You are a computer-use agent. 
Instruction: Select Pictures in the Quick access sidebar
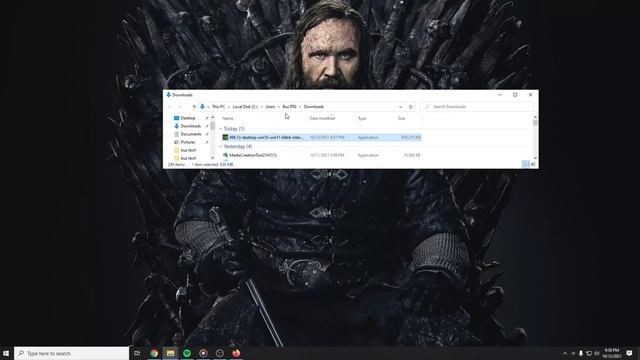tap(188, 142)
